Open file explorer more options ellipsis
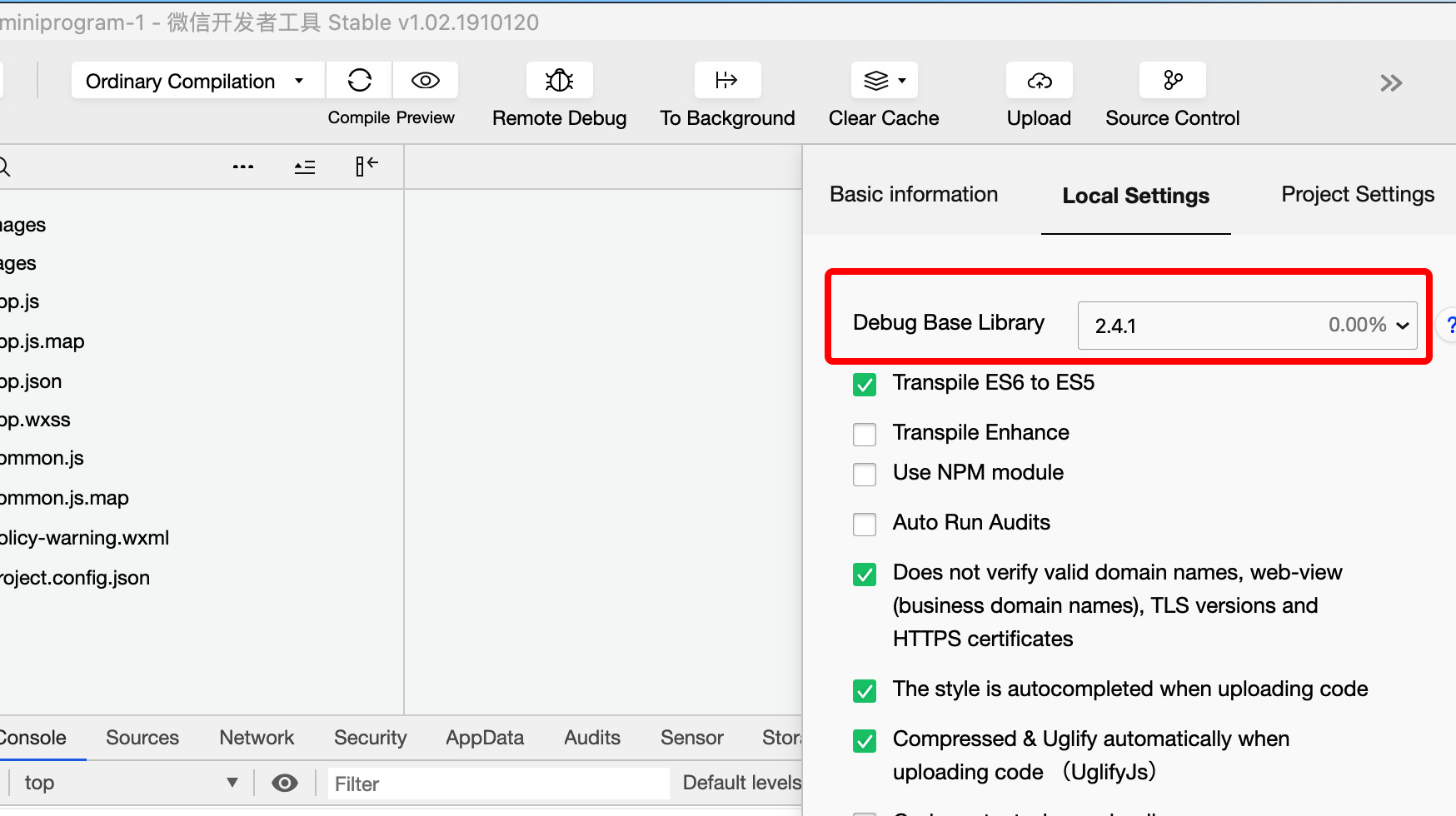Viewport: 1456px width, 816px height. (243, 167)
